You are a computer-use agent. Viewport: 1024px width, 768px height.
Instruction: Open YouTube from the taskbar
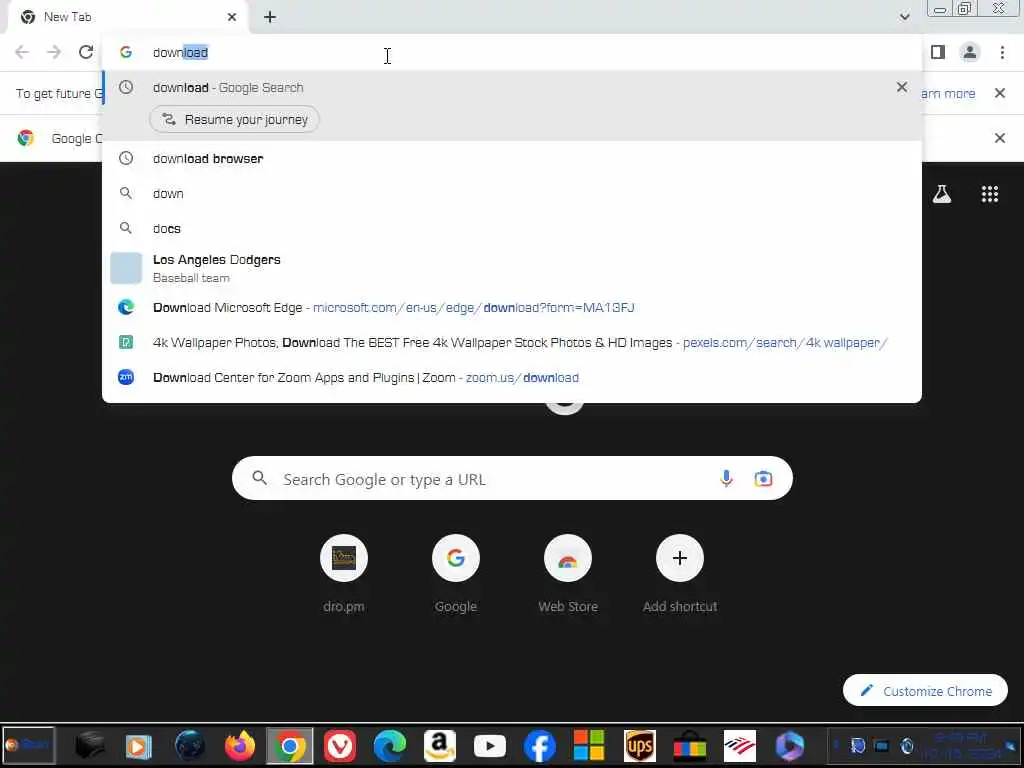click(x=490, y=746)
